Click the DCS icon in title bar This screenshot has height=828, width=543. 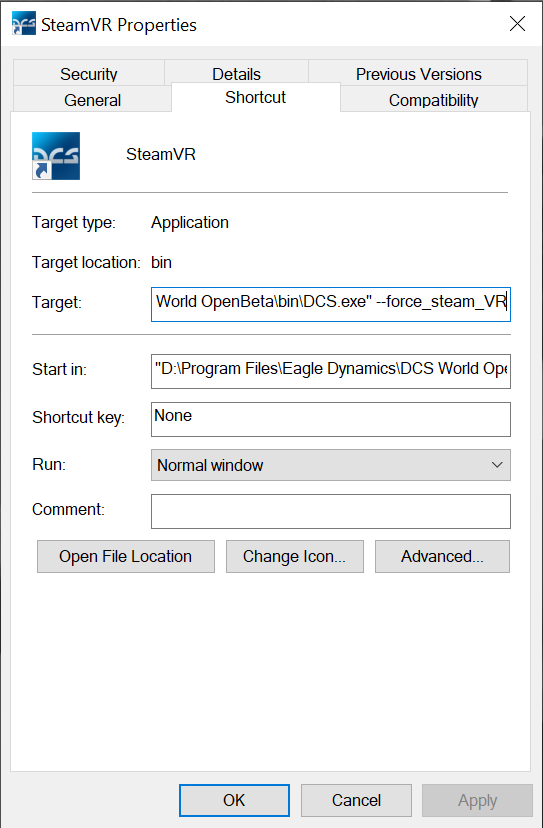pos(23,24)
